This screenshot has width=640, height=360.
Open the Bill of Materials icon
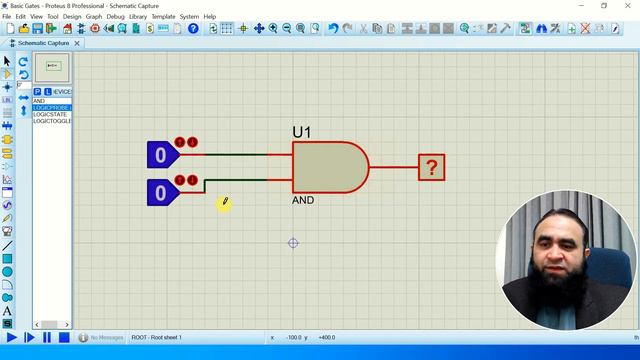point(150,29)
